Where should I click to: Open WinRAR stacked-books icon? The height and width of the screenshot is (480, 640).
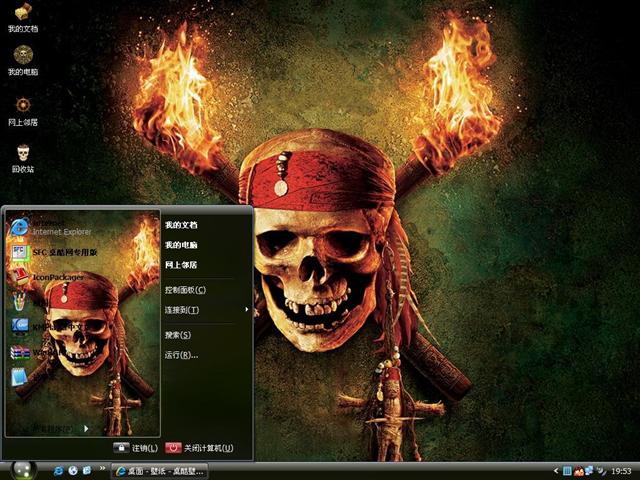coord(20,352)
